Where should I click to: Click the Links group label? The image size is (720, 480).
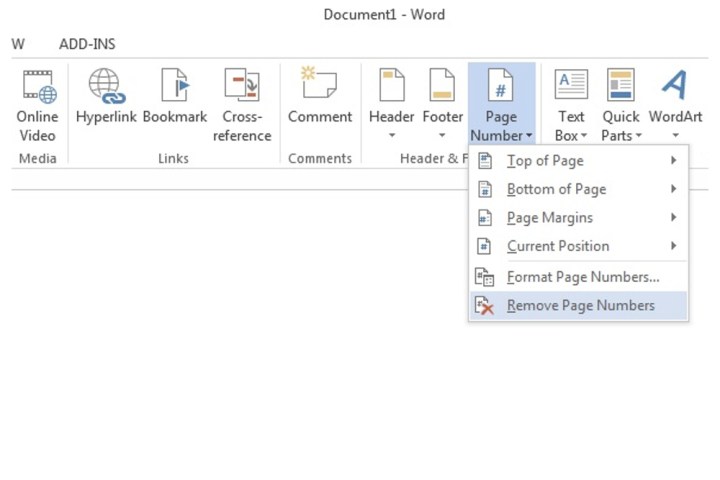tap(173, 158)
